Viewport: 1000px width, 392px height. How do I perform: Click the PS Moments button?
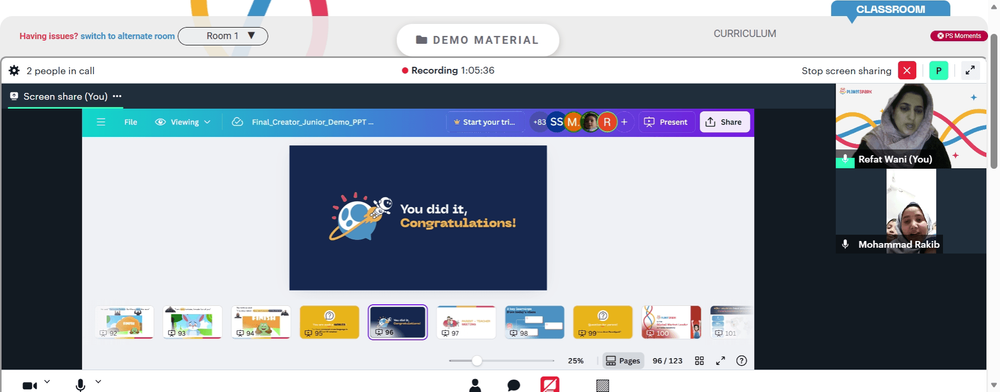(959, 36)
